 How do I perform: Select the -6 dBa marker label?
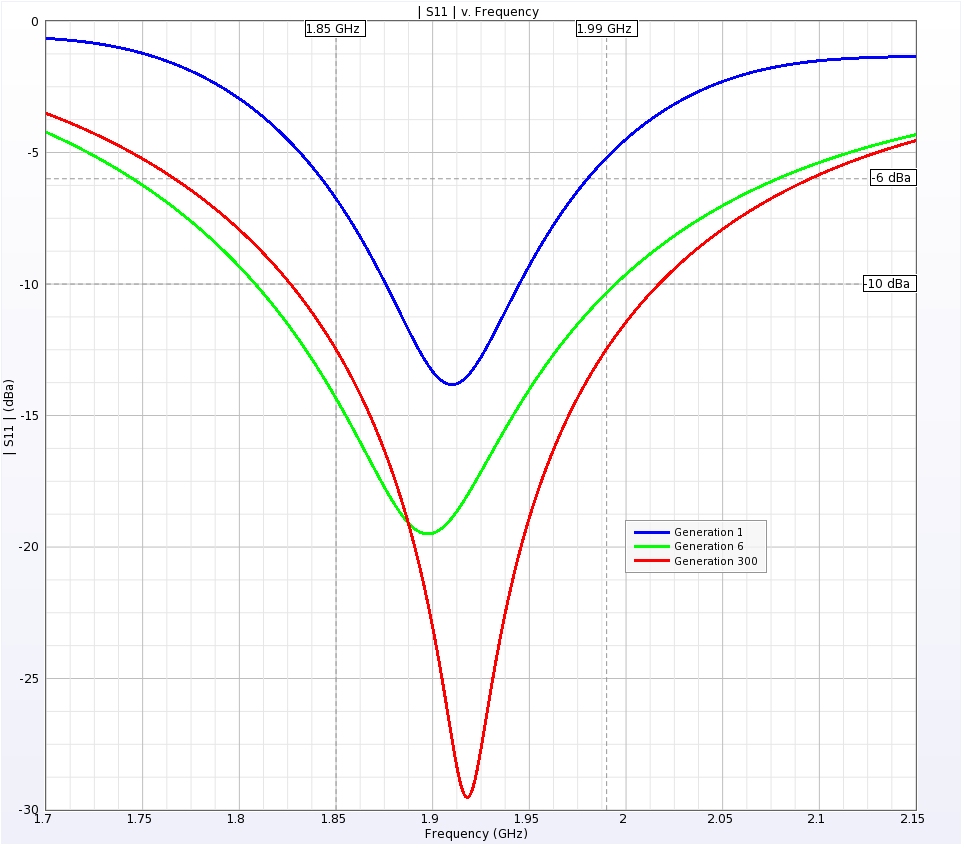coord(893,178)
